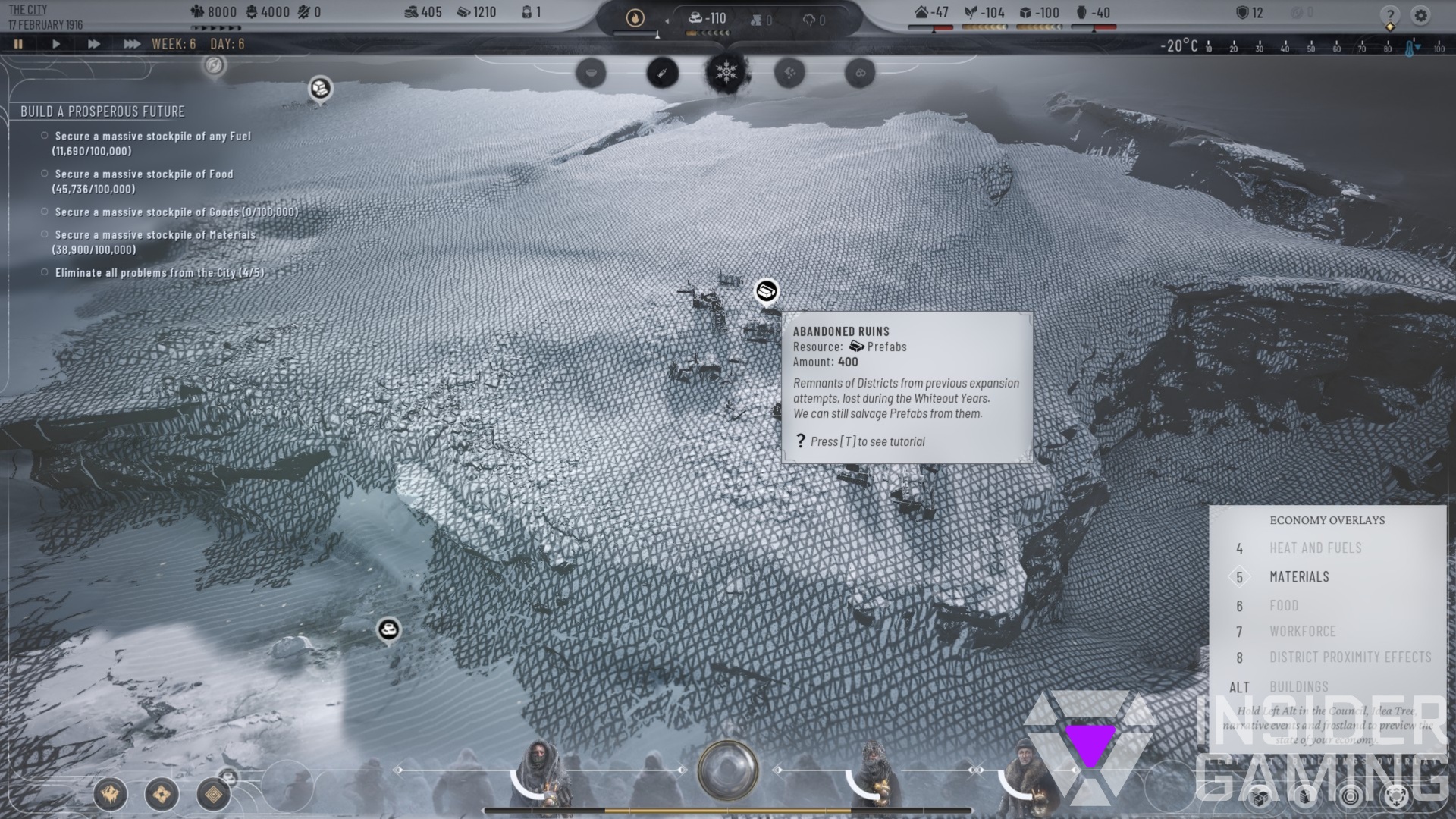Toggle the Materials economy overlay on

(x=1300, y=576)
